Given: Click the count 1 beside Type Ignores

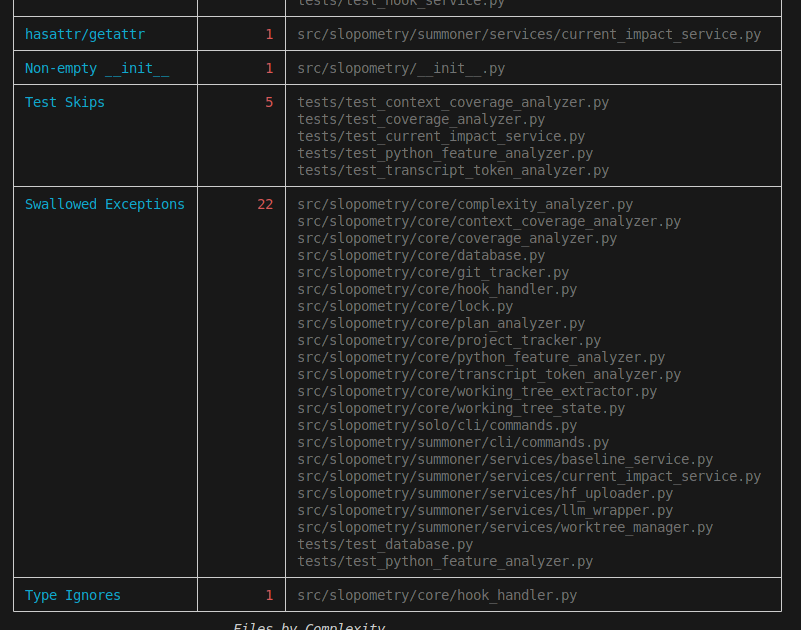Looking at the screenshot, I should pyautogui.click(x=268, y=595).
